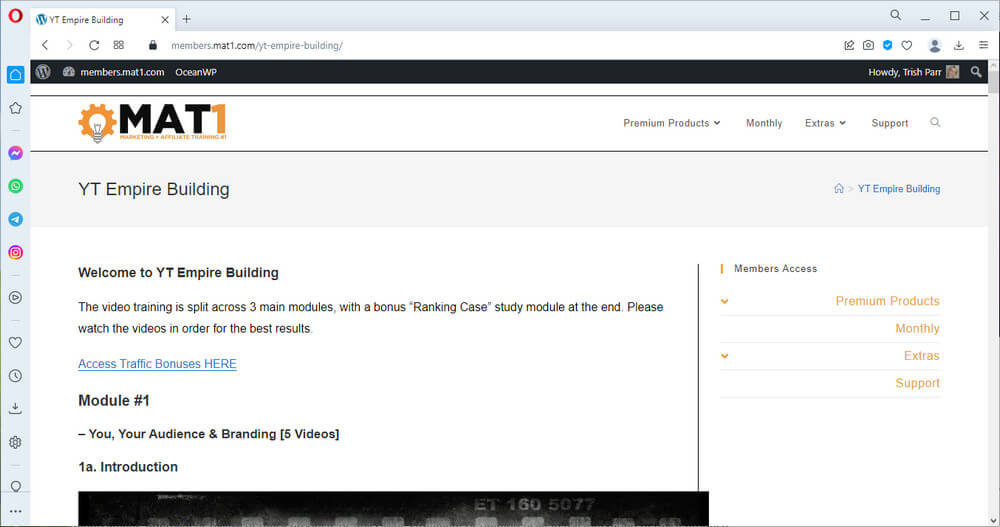Play the 1a. Introduction video thumbnail
Viewport: 1000px width, 527px height.
pos(393,508)
